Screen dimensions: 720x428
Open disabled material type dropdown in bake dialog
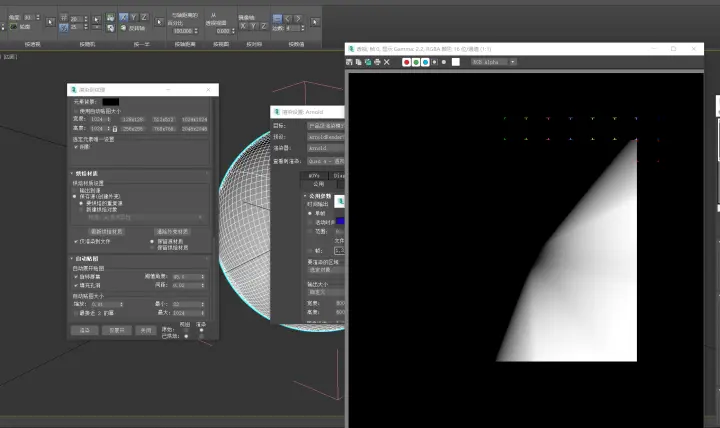pos(145,217)
